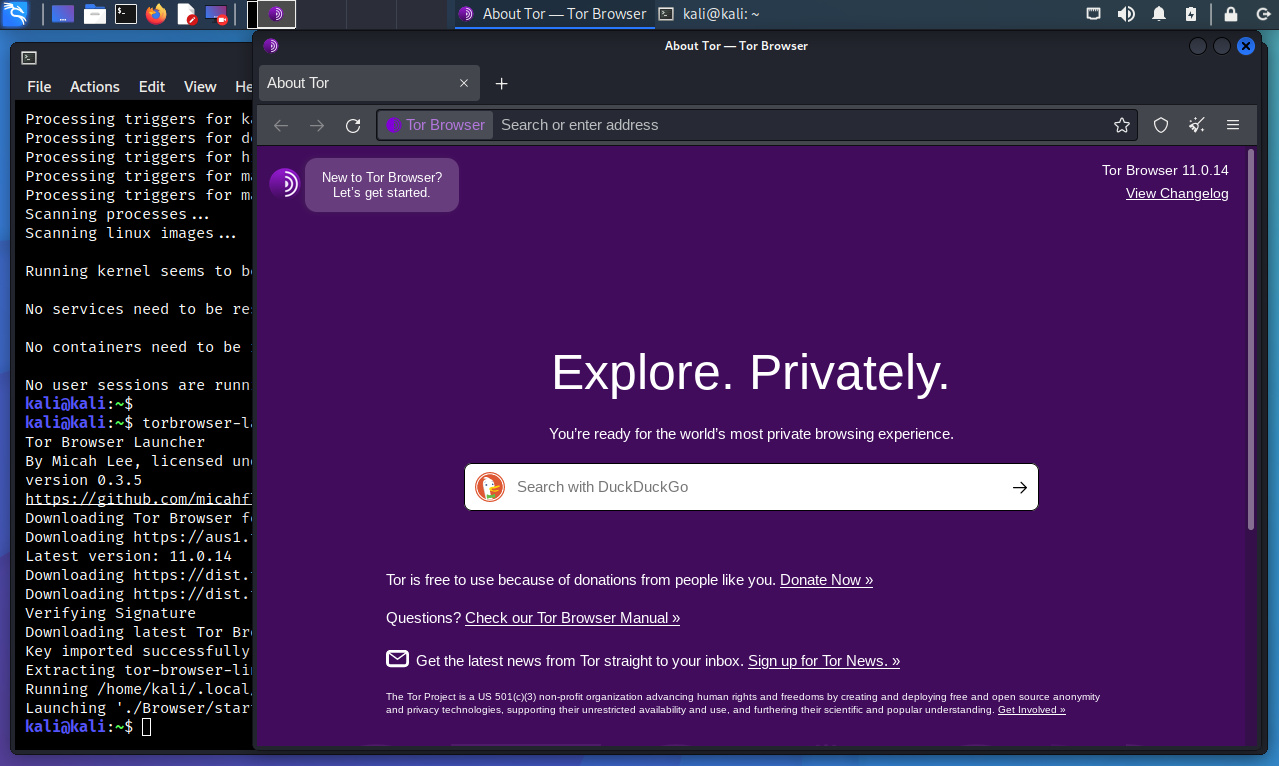
Task: Bookmark this page with the star icon
Action: (x=1122, y=125)
